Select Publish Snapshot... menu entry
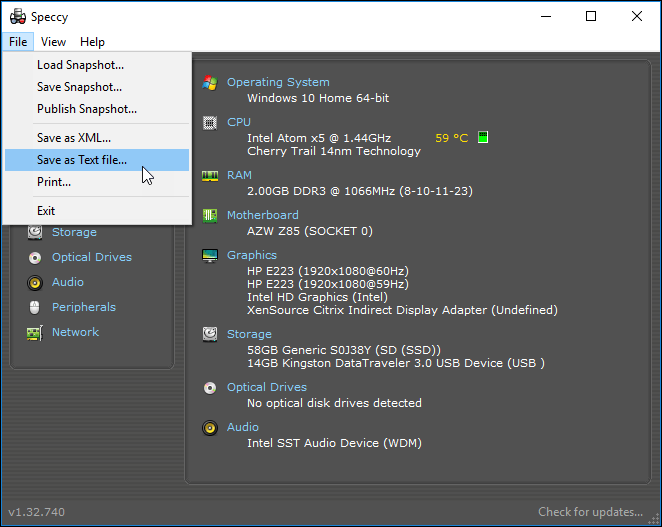662x527 pixels. [x=97, y=109]
